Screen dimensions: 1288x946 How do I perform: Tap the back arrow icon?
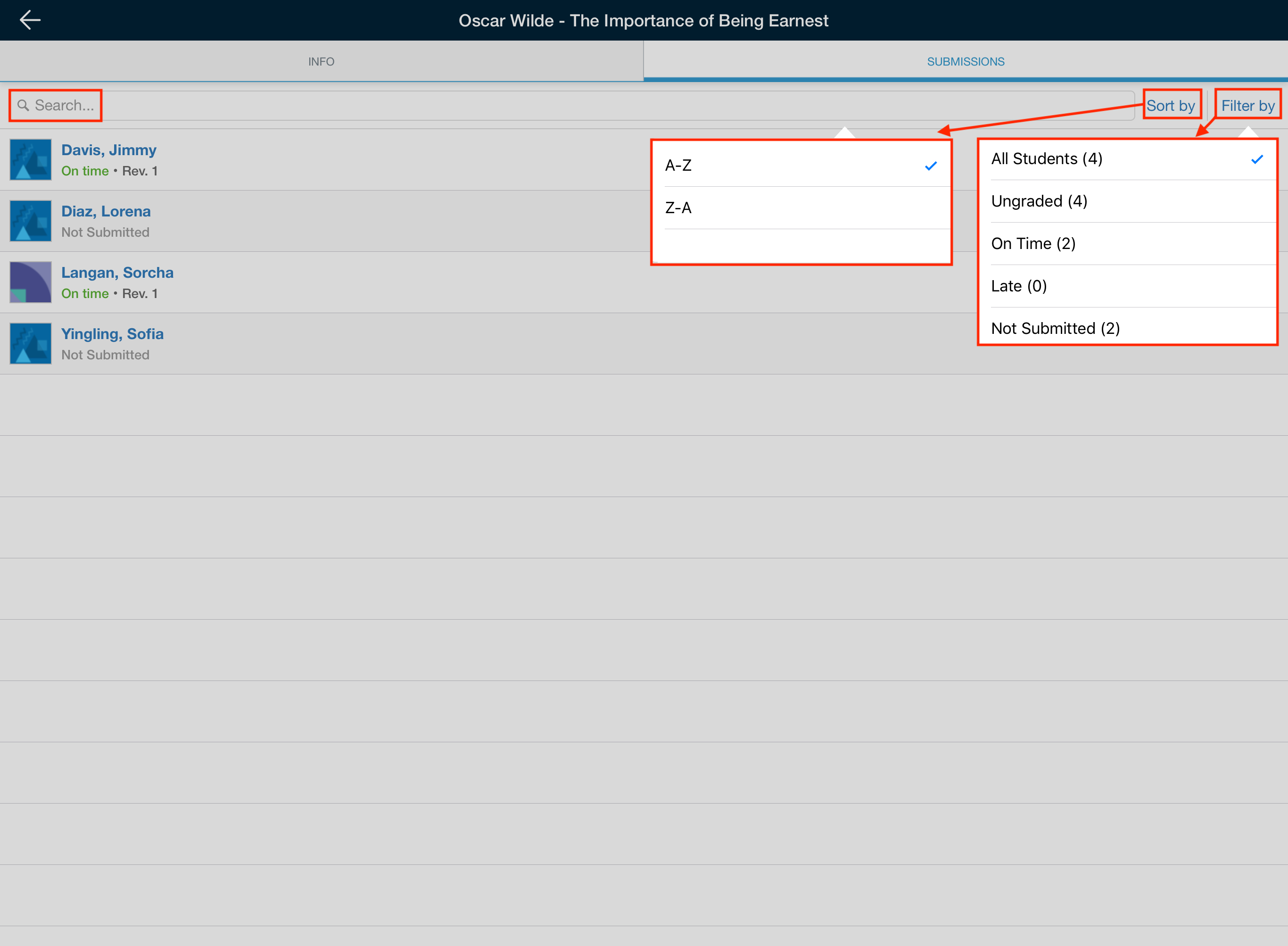click(30, 20)
